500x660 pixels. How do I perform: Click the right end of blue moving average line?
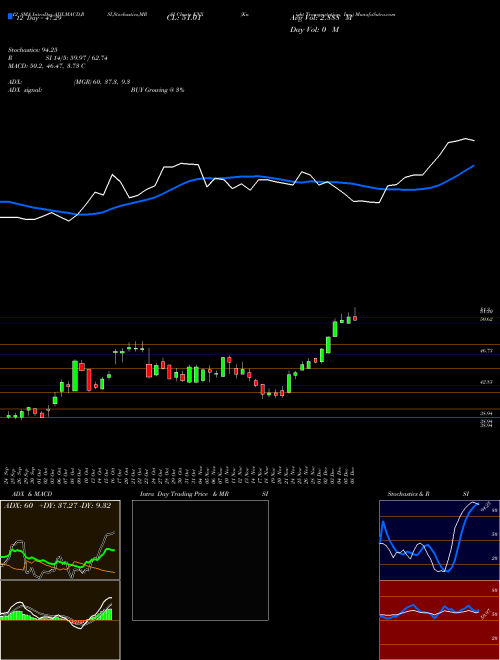pyautogui.click(x=474, y=165)
